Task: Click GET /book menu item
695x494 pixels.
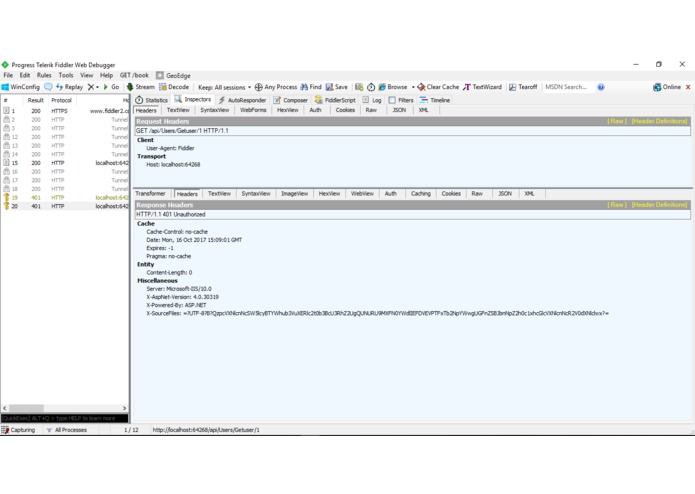Action: (134, 75)
